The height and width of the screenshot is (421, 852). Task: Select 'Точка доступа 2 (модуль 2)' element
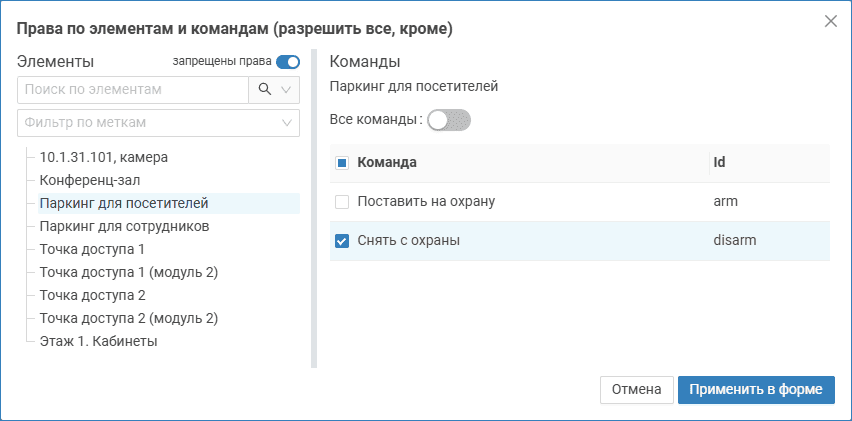[x=128, y=319]
